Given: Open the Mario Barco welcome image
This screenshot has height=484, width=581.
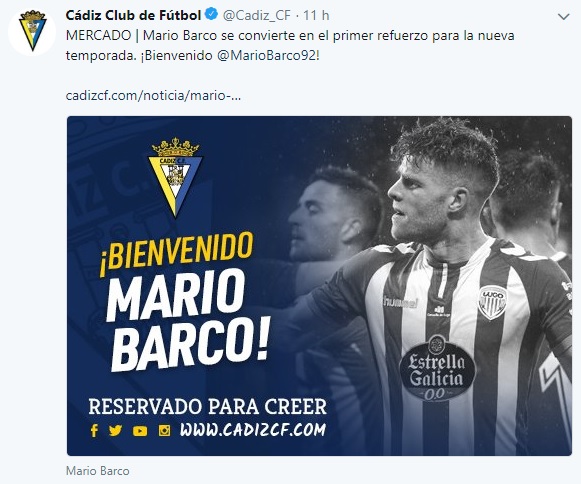Looking at the screenshot, I should (319, 286).
